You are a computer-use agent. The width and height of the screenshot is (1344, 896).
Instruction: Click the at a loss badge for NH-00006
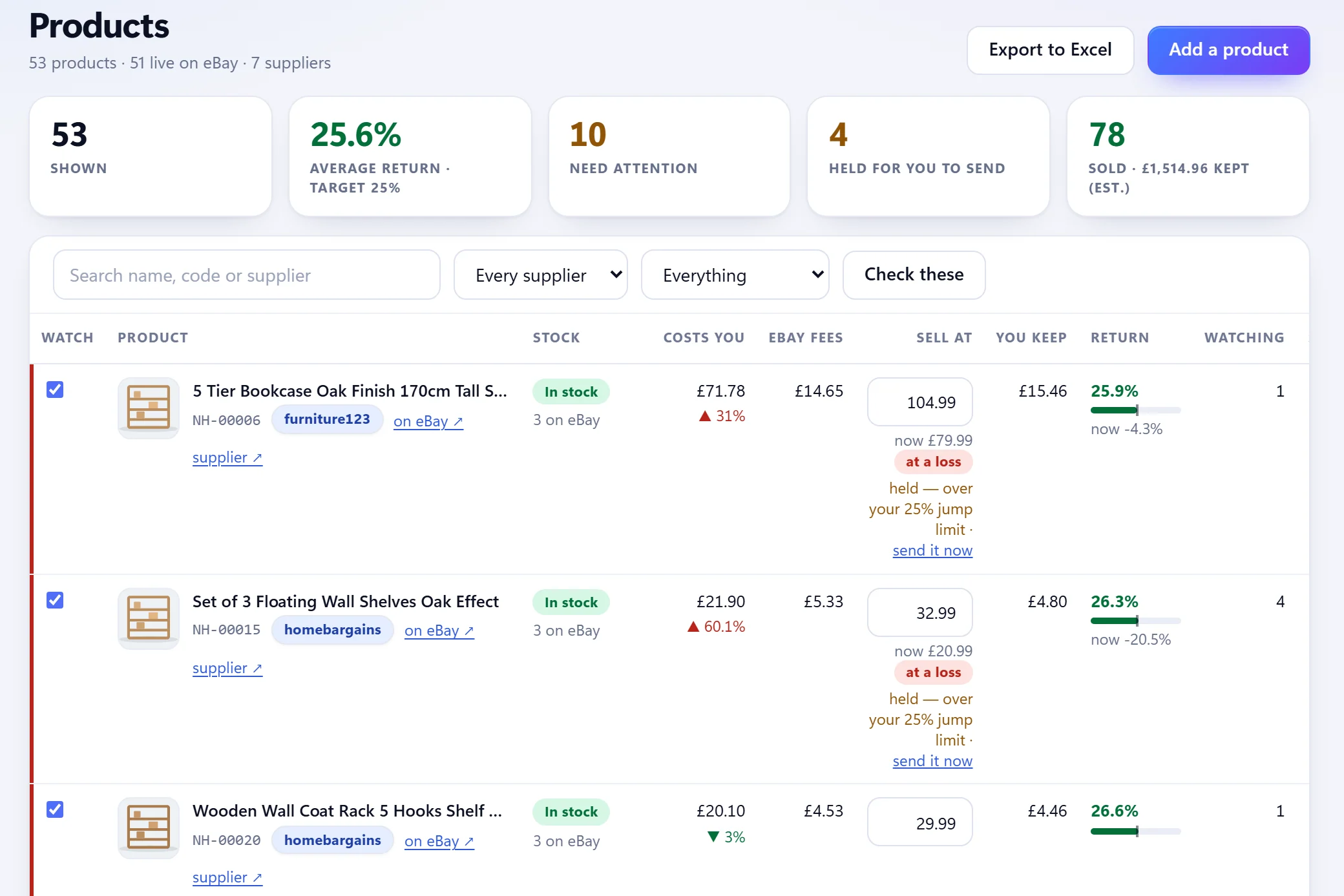point(933,462)
